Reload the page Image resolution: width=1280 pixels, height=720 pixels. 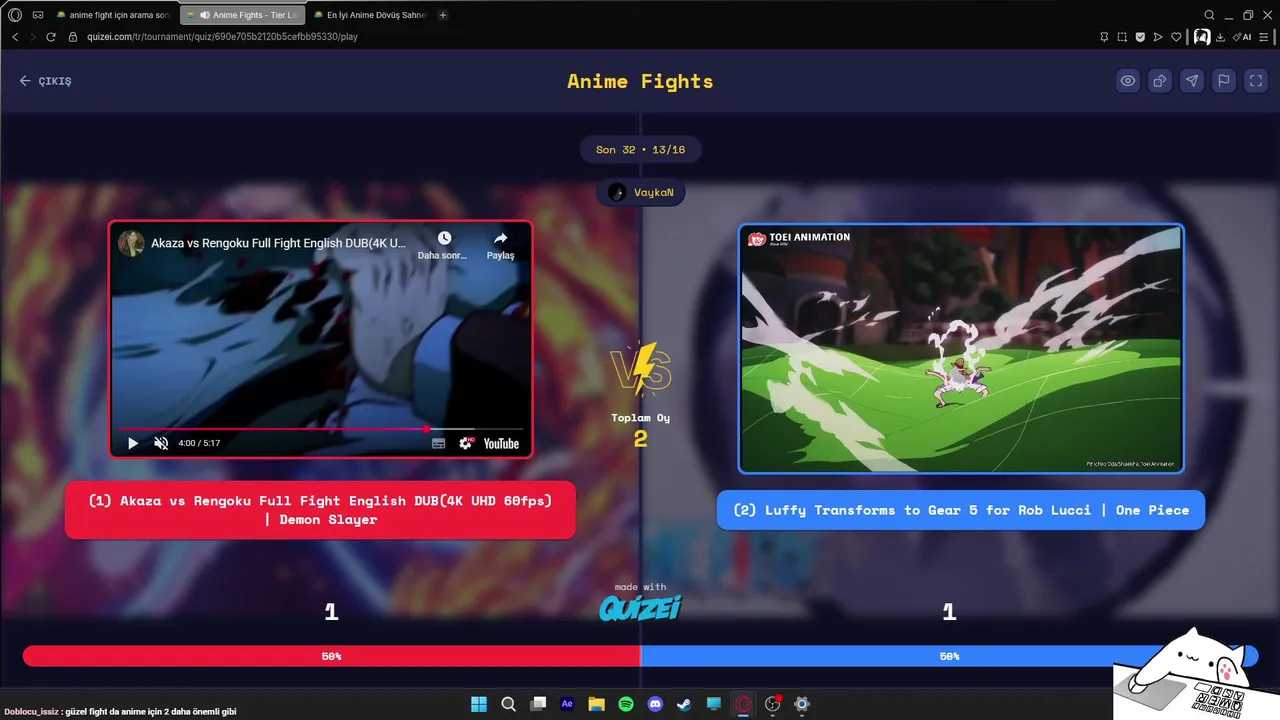pos(51,37)
